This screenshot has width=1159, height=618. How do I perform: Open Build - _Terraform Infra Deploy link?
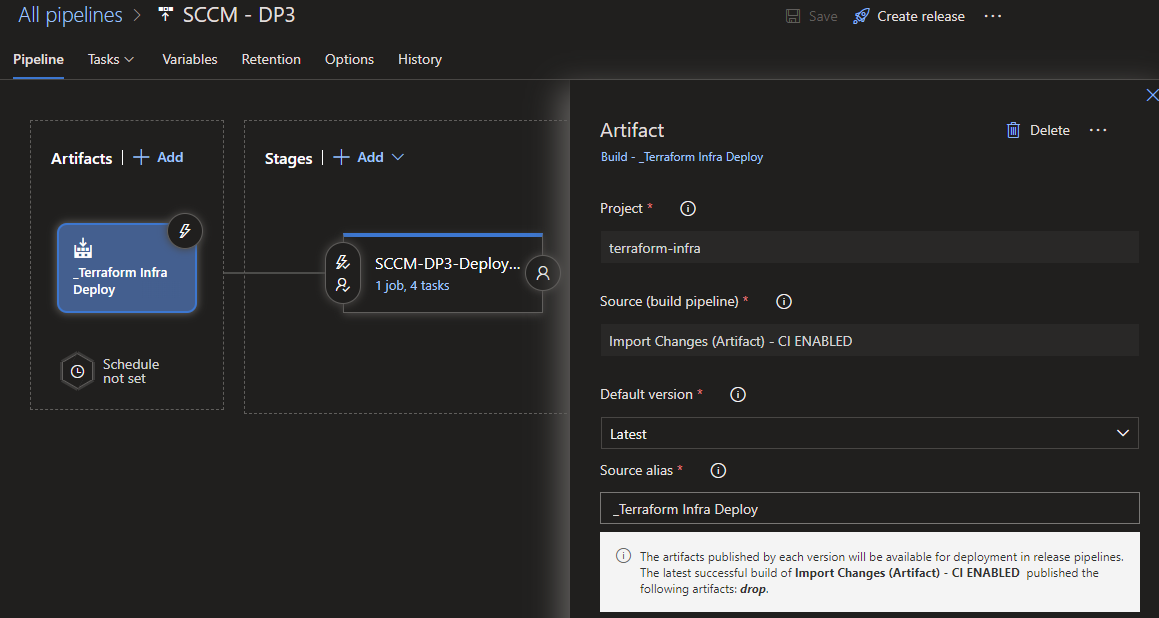click(x=682, y=157)
